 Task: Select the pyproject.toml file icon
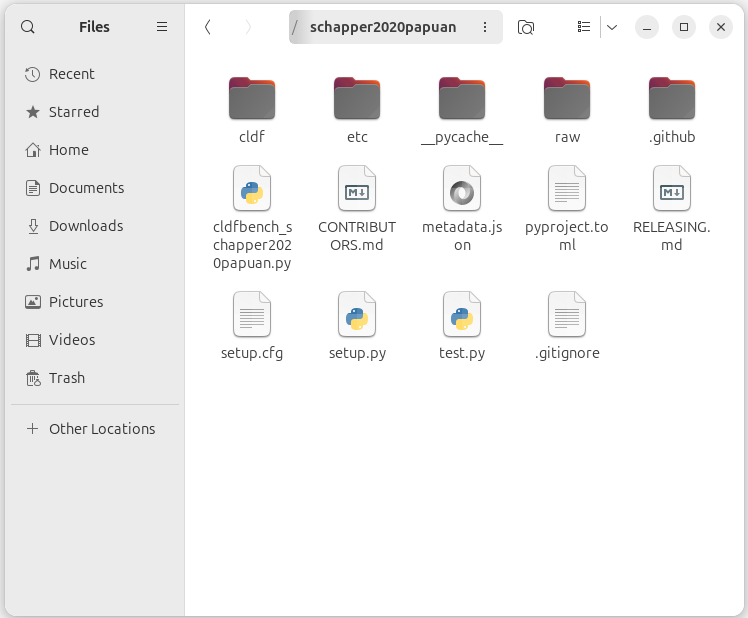[x=567, y=188]
